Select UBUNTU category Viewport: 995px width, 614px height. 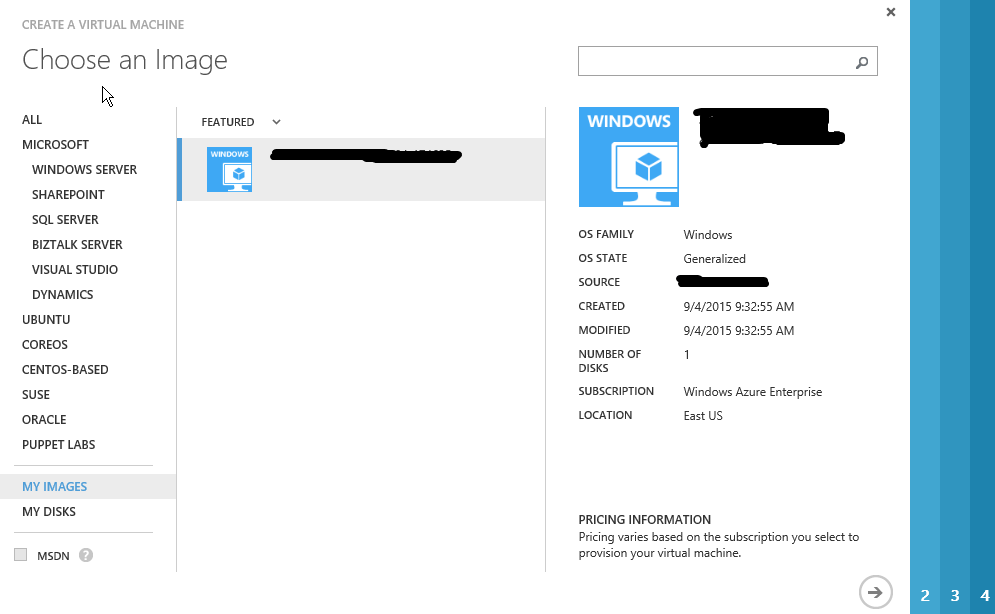tap(46, 320)
